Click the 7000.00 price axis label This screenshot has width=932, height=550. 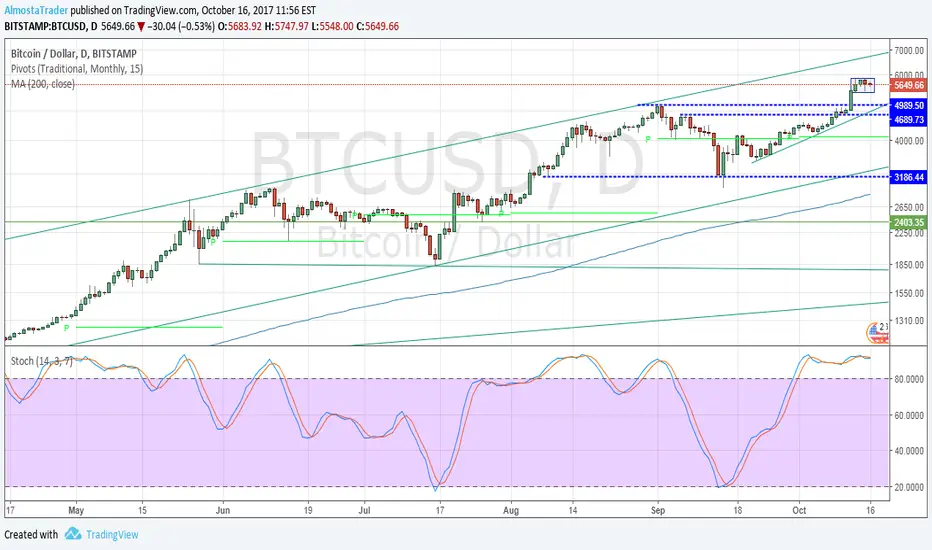pos(909,51)
